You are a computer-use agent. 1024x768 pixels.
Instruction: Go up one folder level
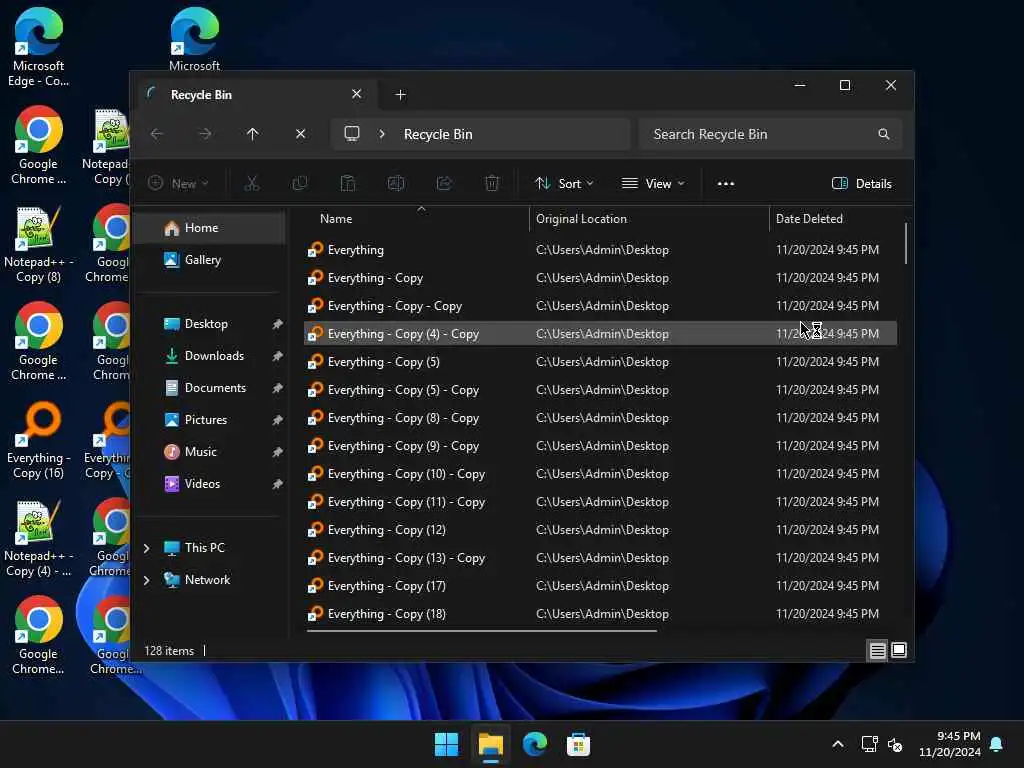click(x=253, y=134)
